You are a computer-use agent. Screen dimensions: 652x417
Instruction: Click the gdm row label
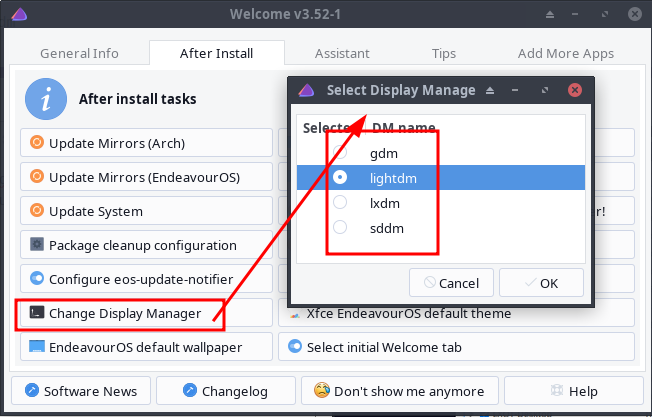[384, 153]
